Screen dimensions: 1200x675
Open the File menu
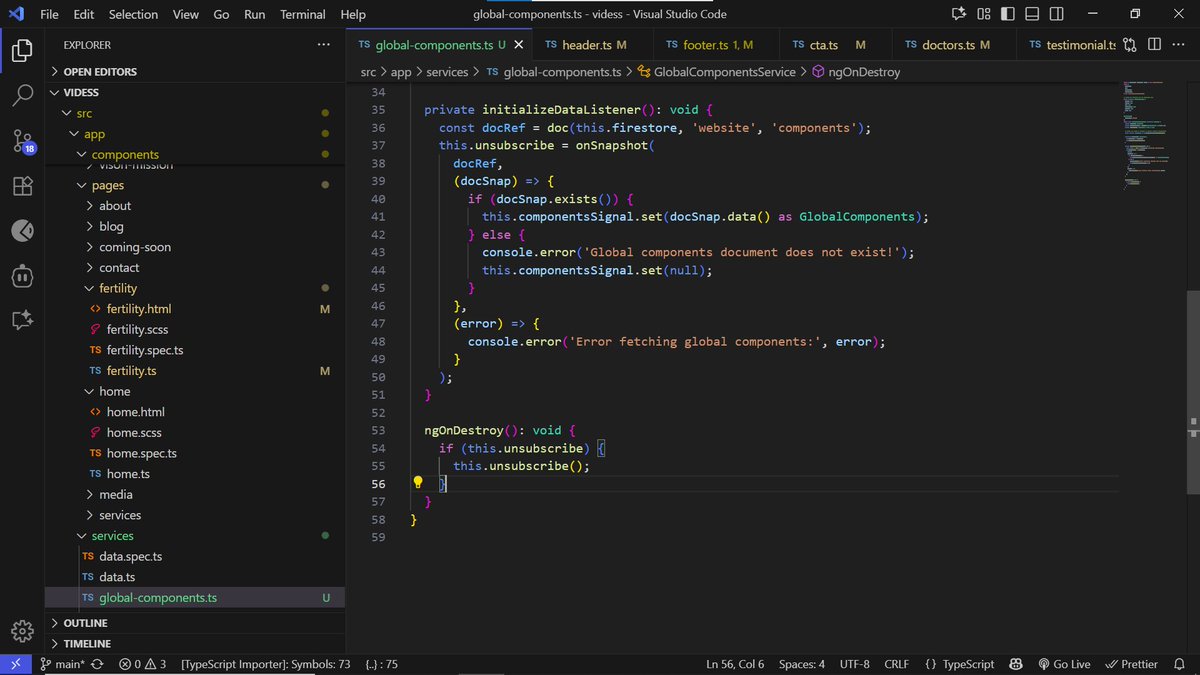[x=49, y=14]
